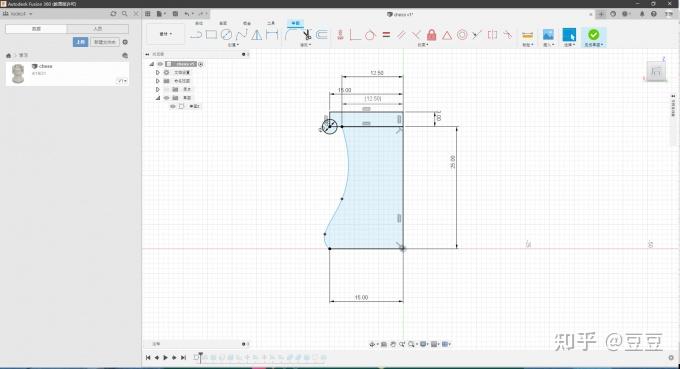680x369 pixels.
Task: Open data panel settings gear
Action: (x=125, y=42)
